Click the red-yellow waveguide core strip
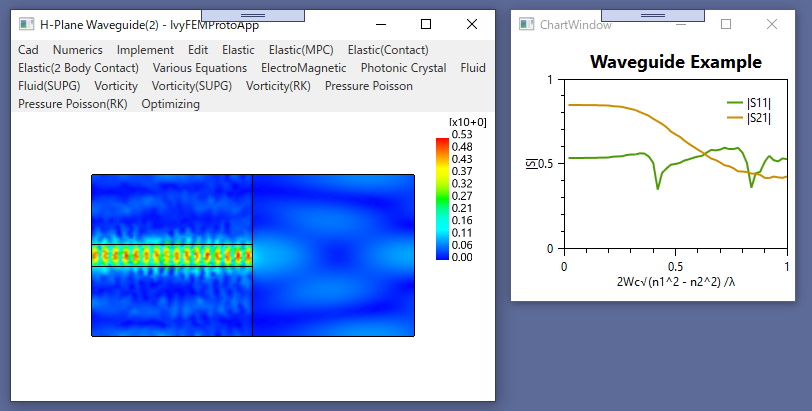The image size is (812, 411). click(172, 255)
